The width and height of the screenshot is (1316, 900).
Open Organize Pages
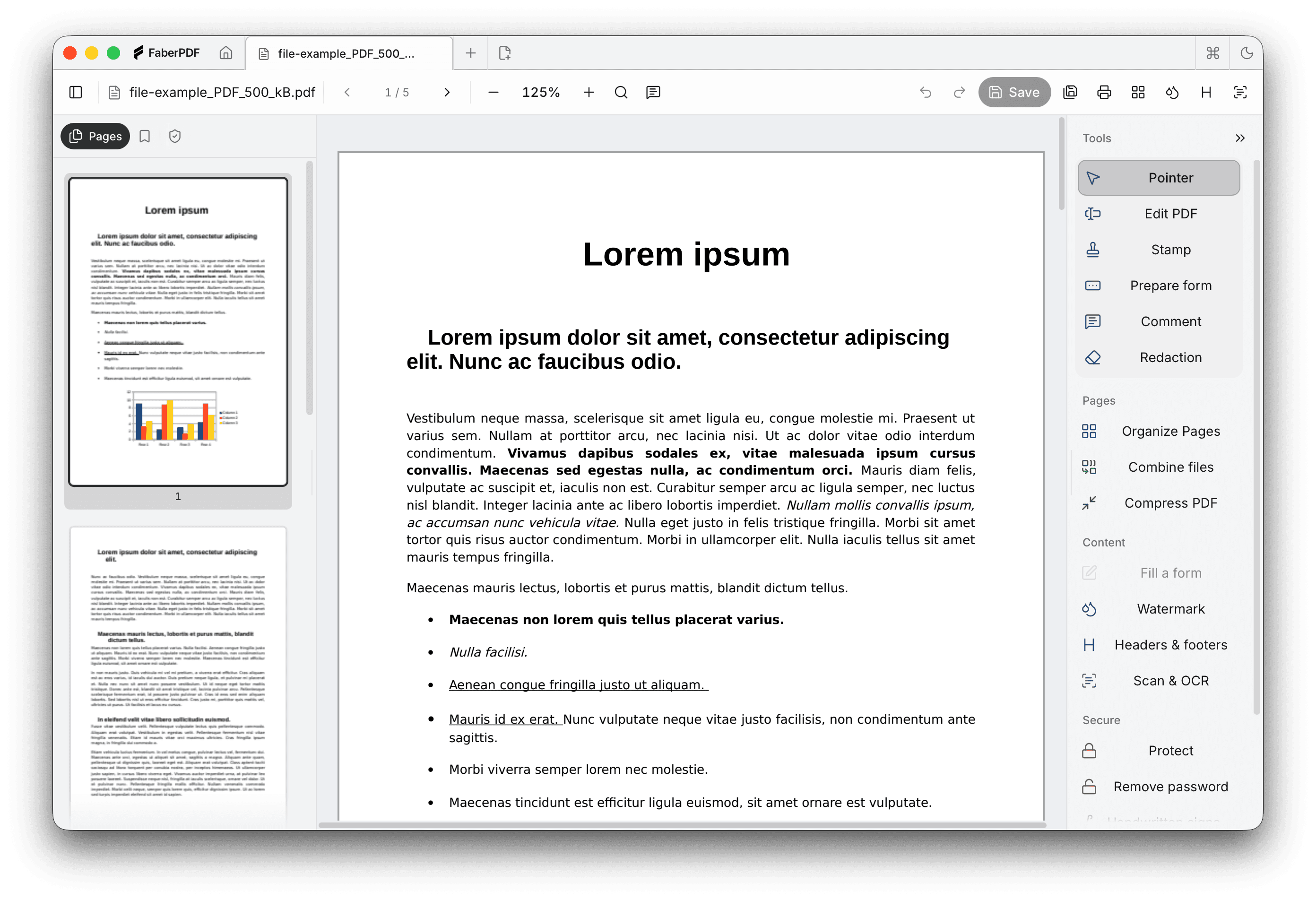[x=1159, y=432]
